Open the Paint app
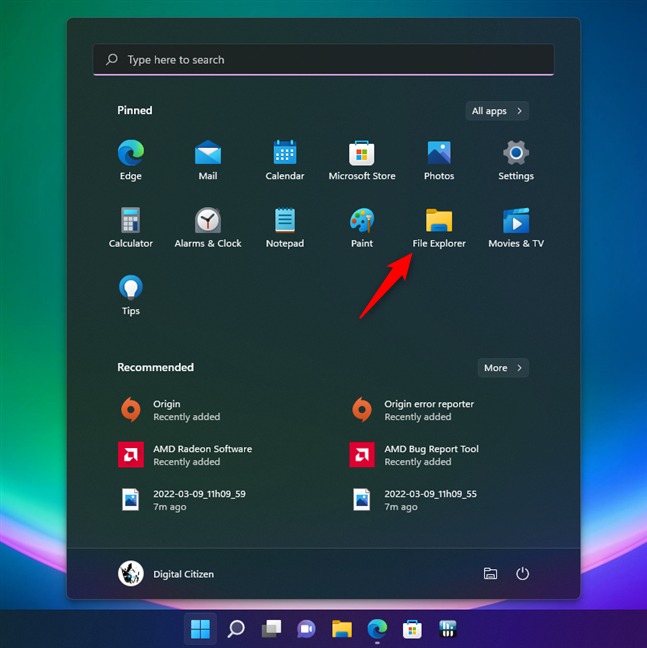This screenshot has height=648, width=647. (362, 228)
